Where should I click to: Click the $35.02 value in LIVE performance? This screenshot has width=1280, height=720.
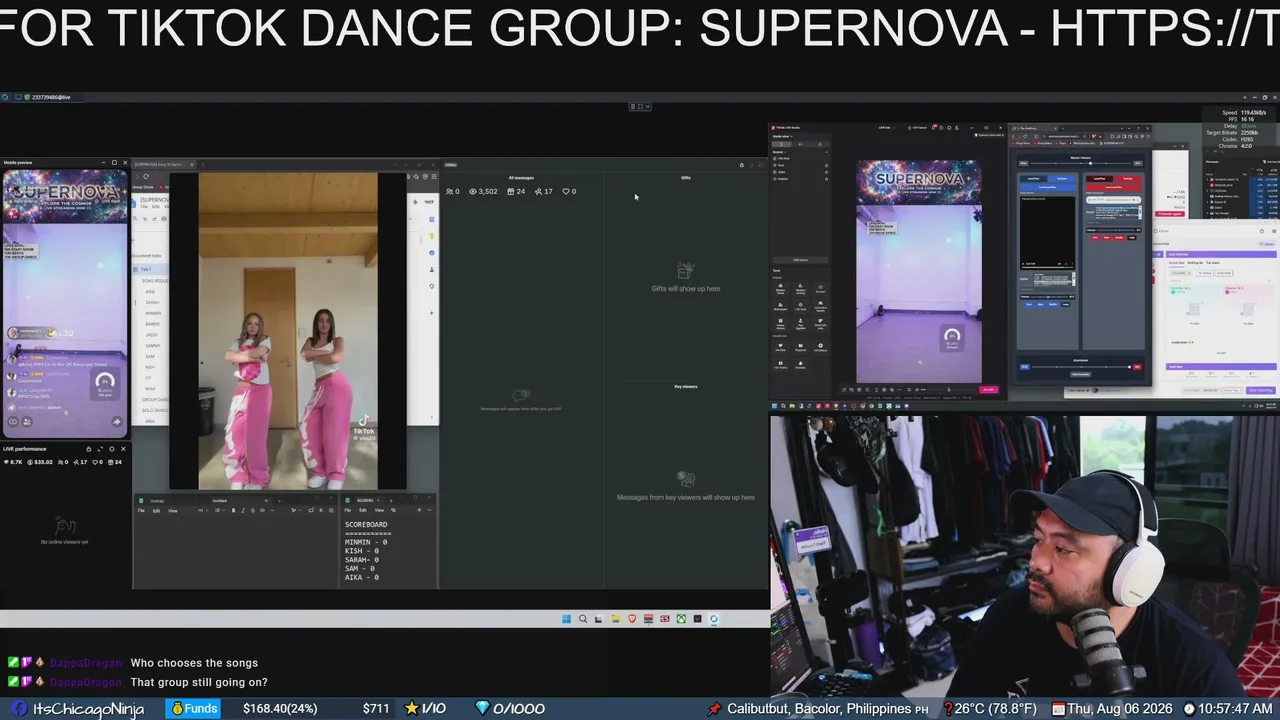coord(38,462)
